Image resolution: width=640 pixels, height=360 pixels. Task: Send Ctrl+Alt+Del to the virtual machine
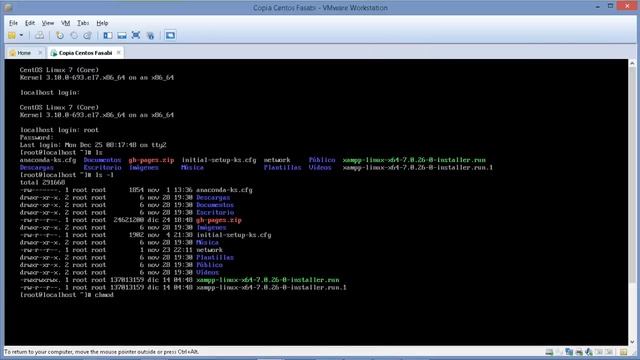(x=39, y=36)
